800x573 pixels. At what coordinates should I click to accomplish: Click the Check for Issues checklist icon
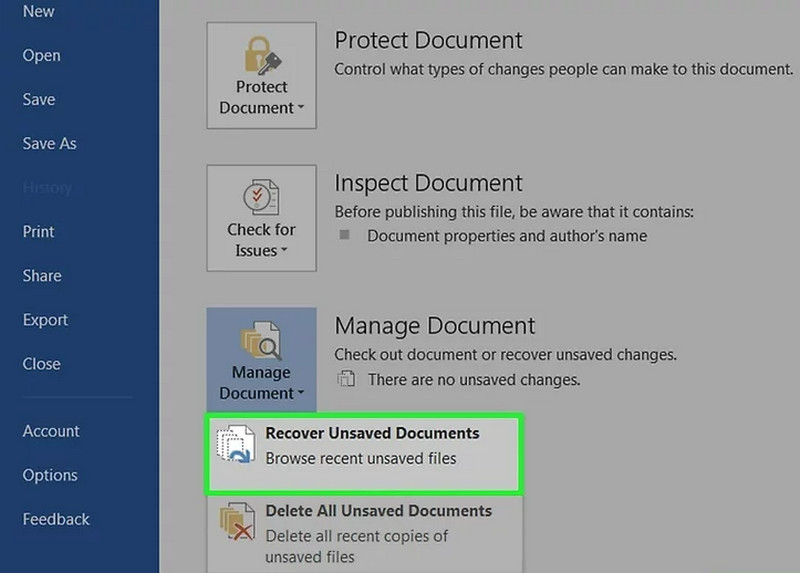(261, 197)
